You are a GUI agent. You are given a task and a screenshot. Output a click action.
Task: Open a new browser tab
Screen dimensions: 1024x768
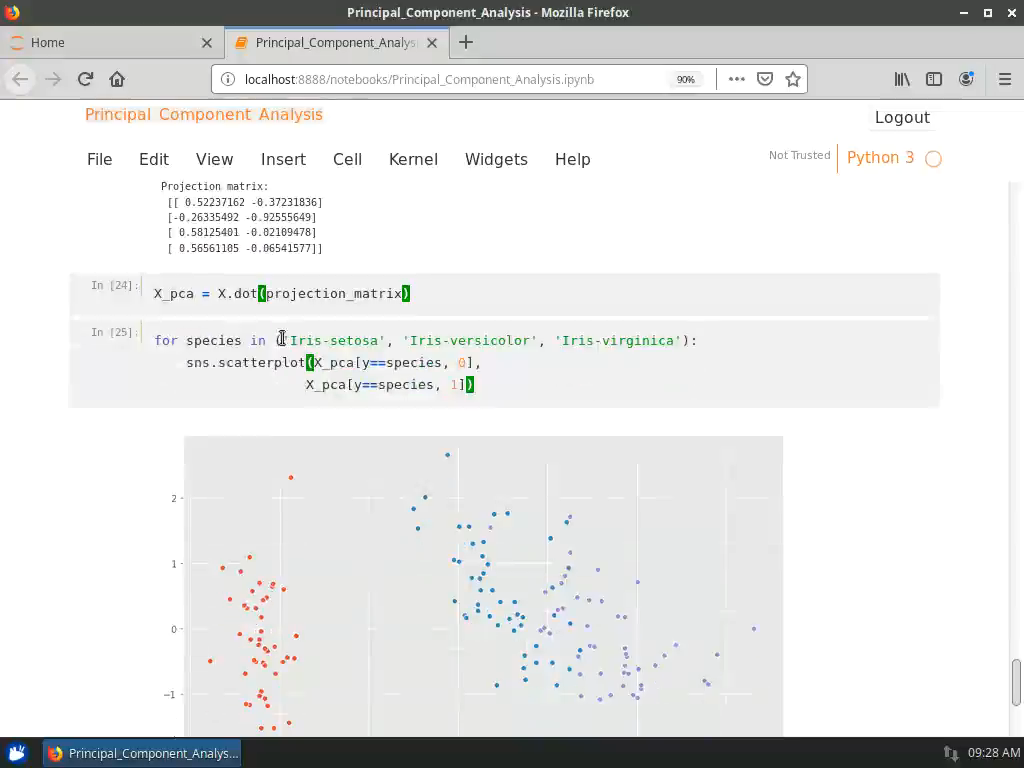466,42
